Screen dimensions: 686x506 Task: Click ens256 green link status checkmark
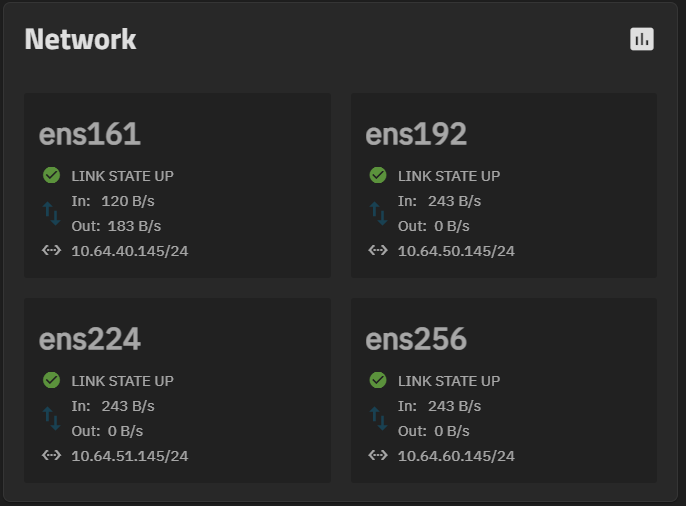point(378,380)
